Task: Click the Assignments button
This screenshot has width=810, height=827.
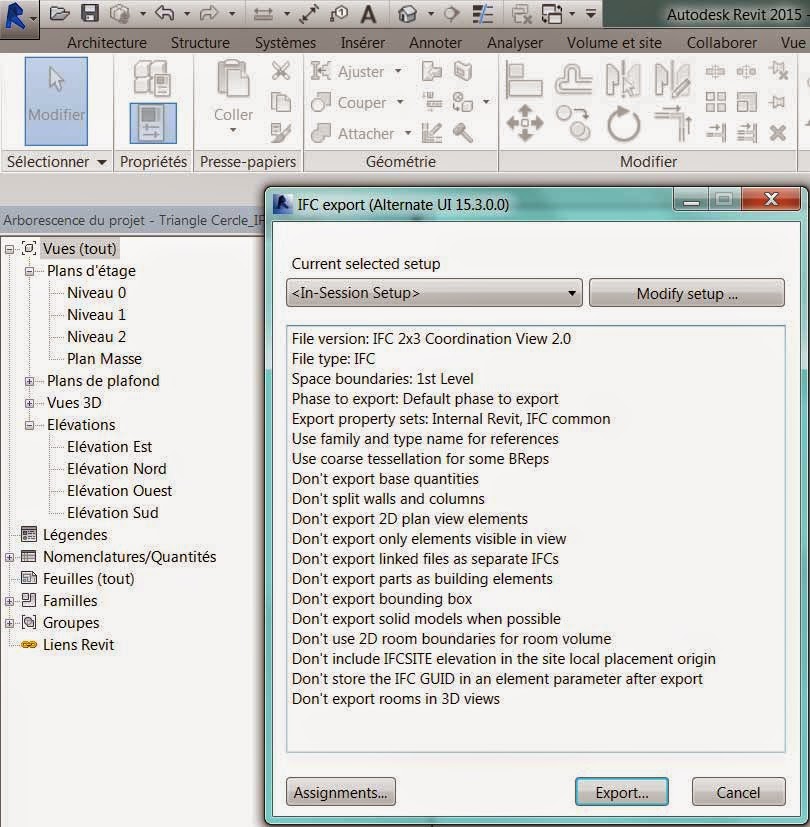Action: tap(341, 792)
